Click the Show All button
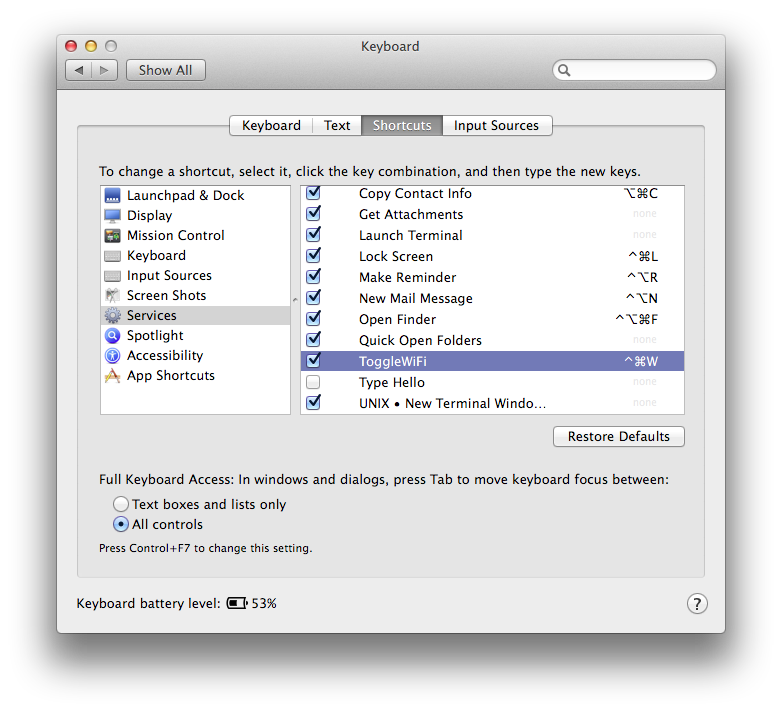 click(x=166, y=70)
